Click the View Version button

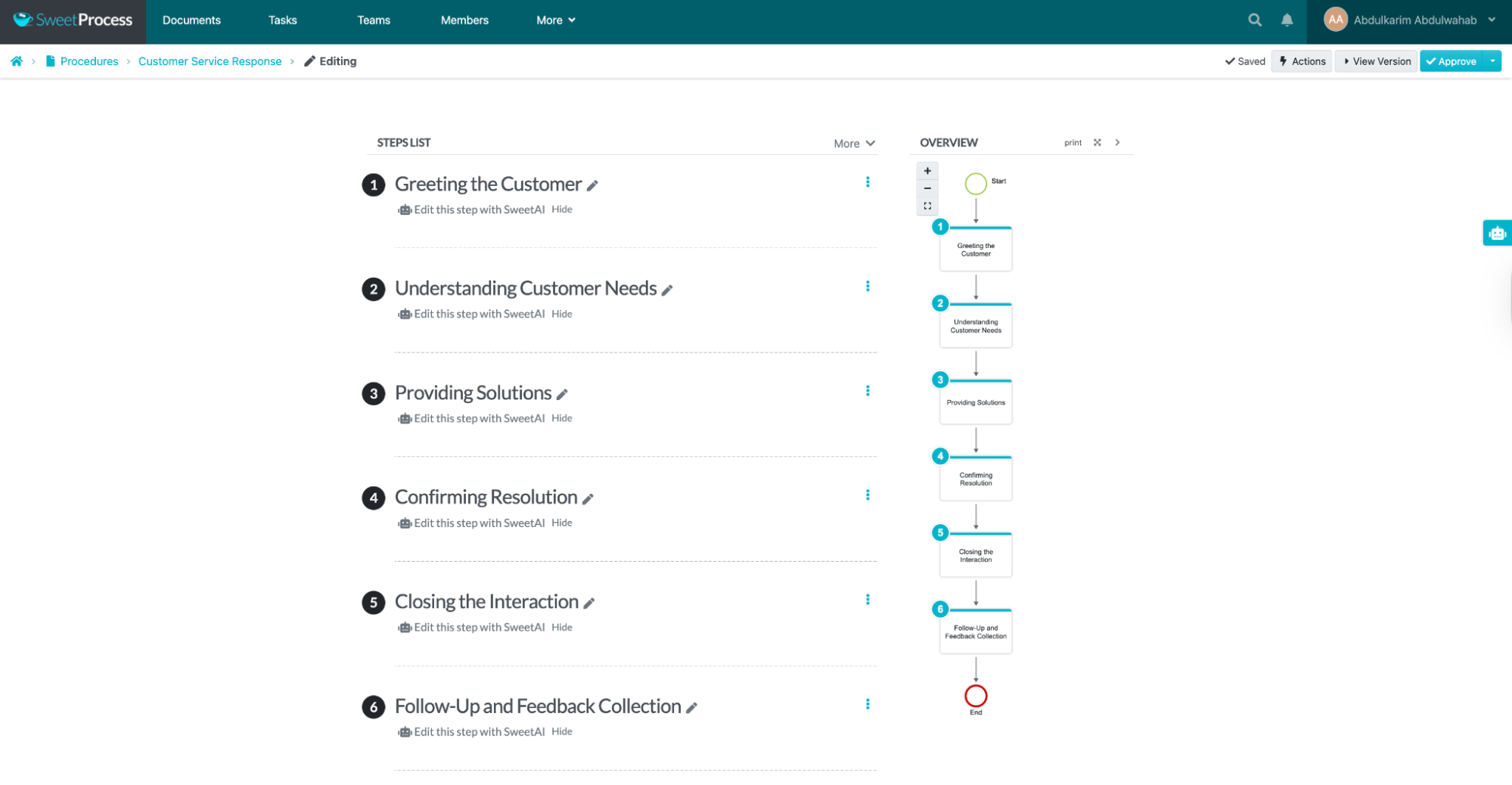1376,61
